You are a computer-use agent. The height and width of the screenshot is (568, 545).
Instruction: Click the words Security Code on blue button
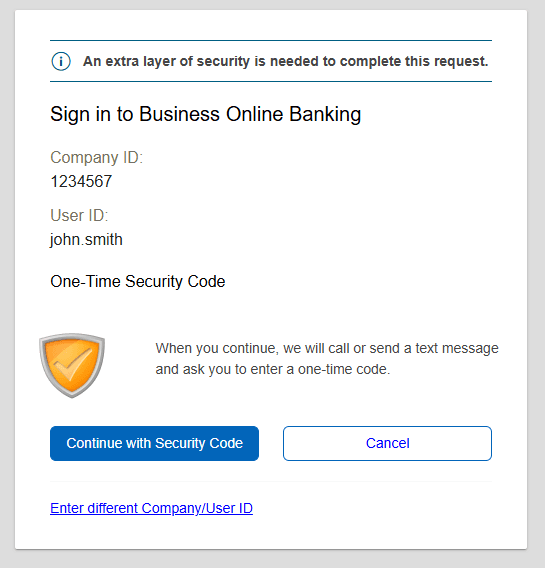click(199, 443)
